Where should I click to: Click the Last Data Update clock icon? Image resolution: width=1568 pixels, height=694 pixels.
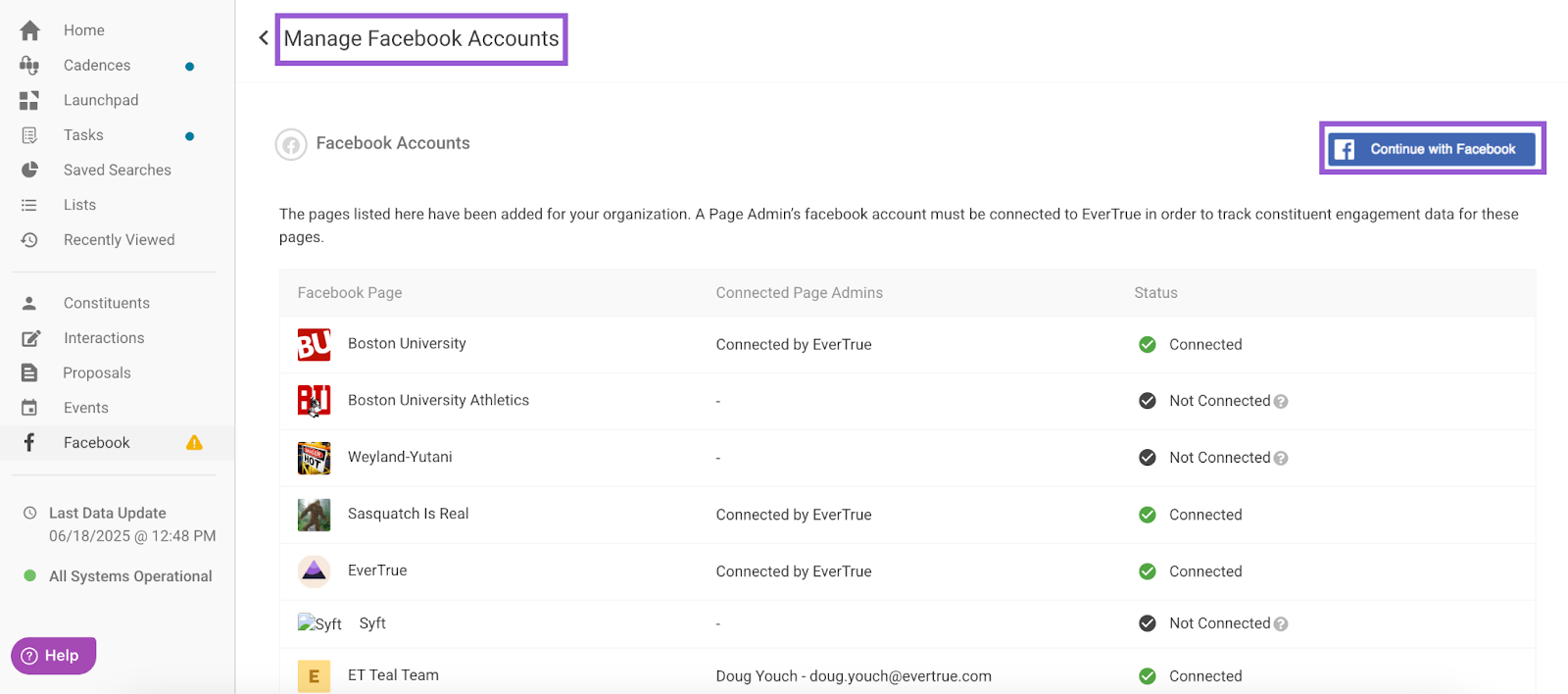pos(29,513)
